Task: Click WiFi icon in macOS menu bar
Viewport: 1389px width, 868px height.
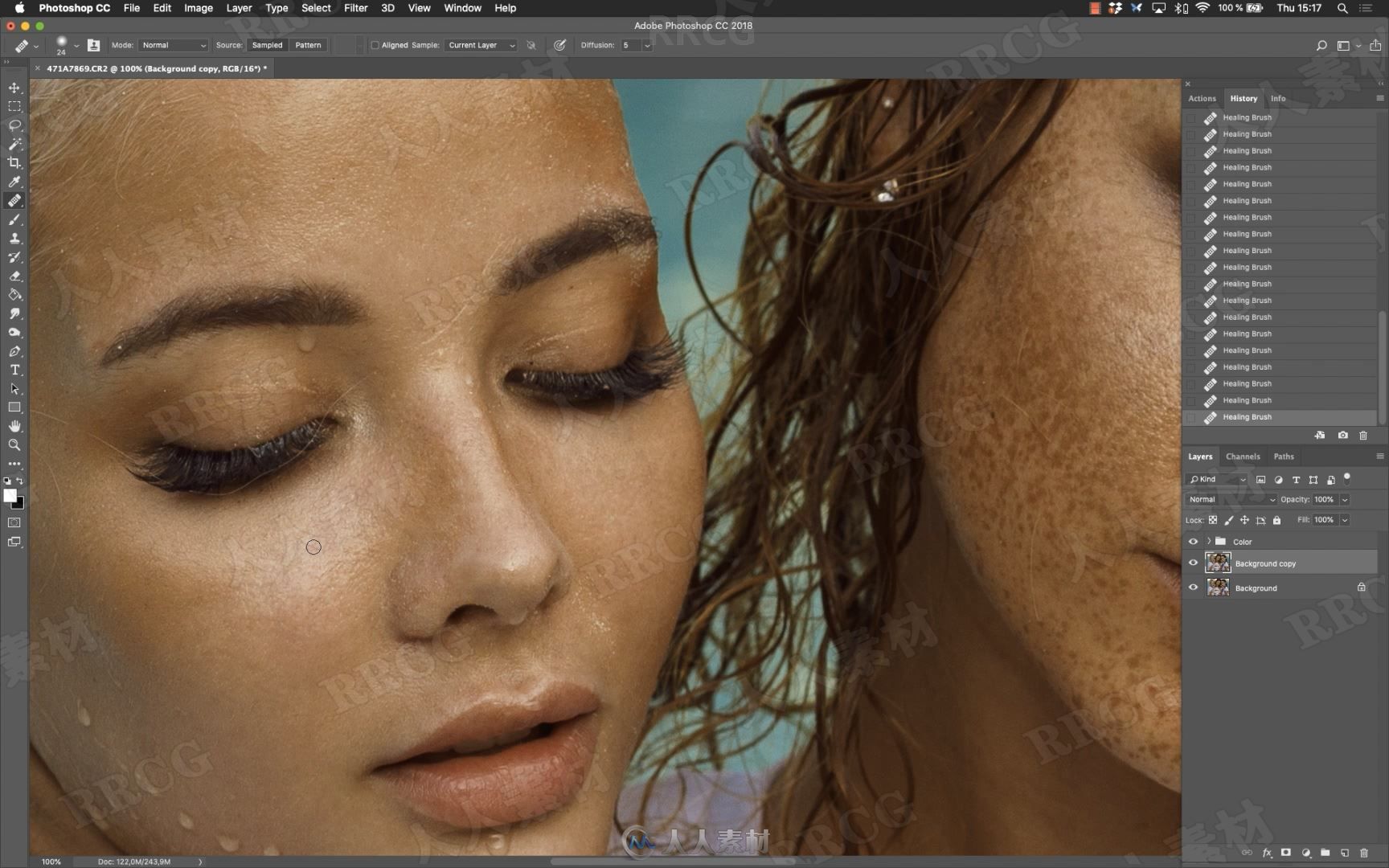Action: click(1203, 8)
